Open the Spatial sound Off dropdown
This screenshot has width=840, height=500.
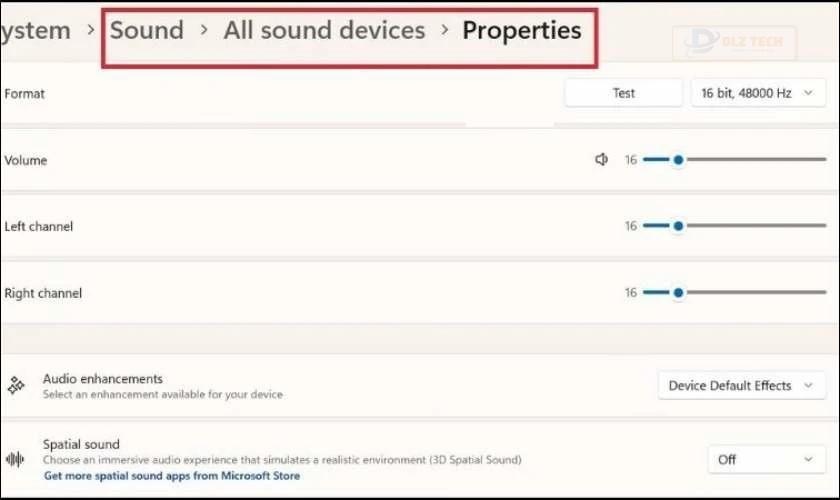point(767,459)
